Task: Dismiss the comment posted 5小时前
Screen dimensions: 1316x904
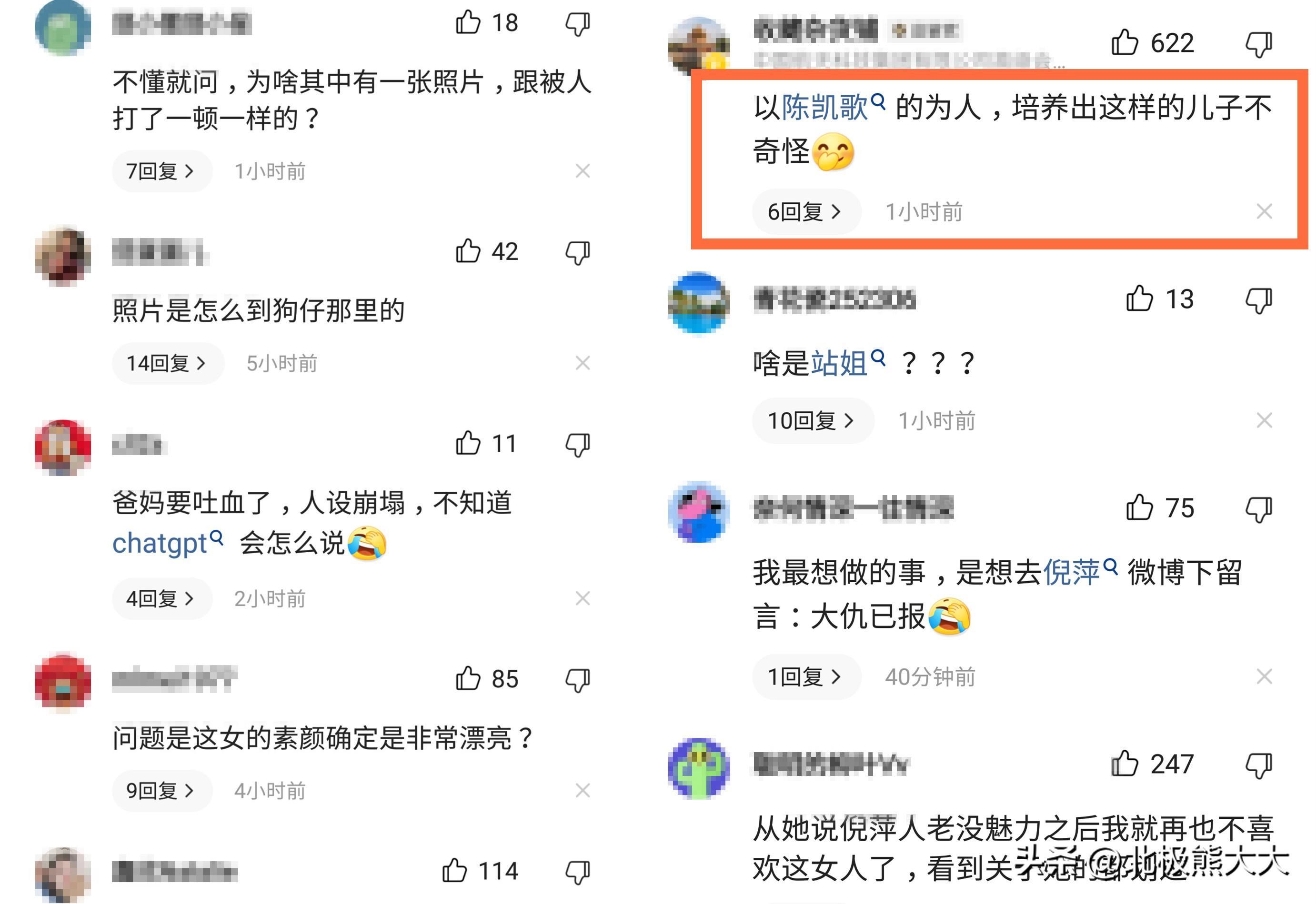Action: (583, 363)
